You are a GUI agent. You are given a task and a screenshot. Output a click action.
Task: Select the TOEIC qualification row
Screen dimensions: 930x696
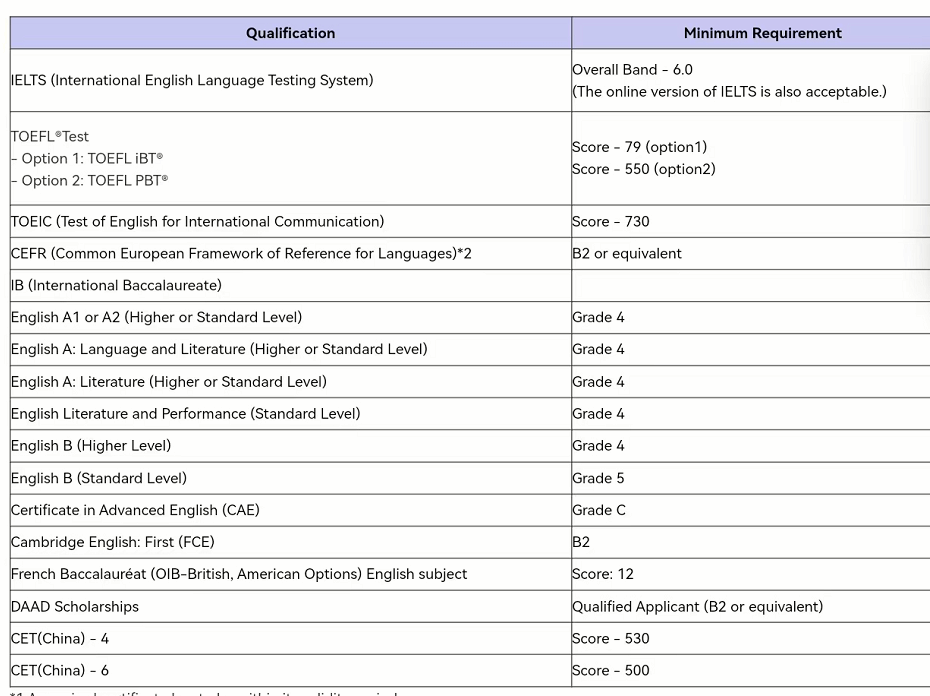click(x=198, y=221)
